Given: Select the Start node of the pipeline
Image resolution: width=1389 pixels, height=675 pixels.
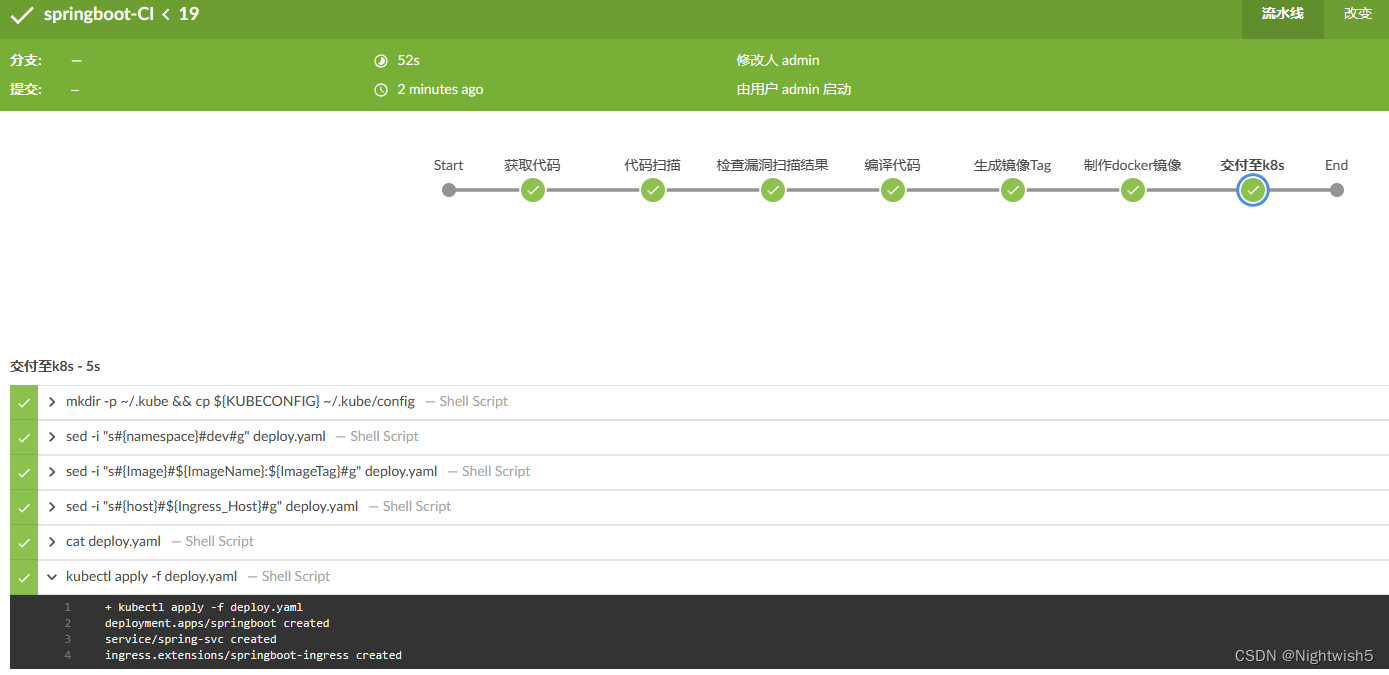Looking at the screenshot, I should tap(449, 190).
